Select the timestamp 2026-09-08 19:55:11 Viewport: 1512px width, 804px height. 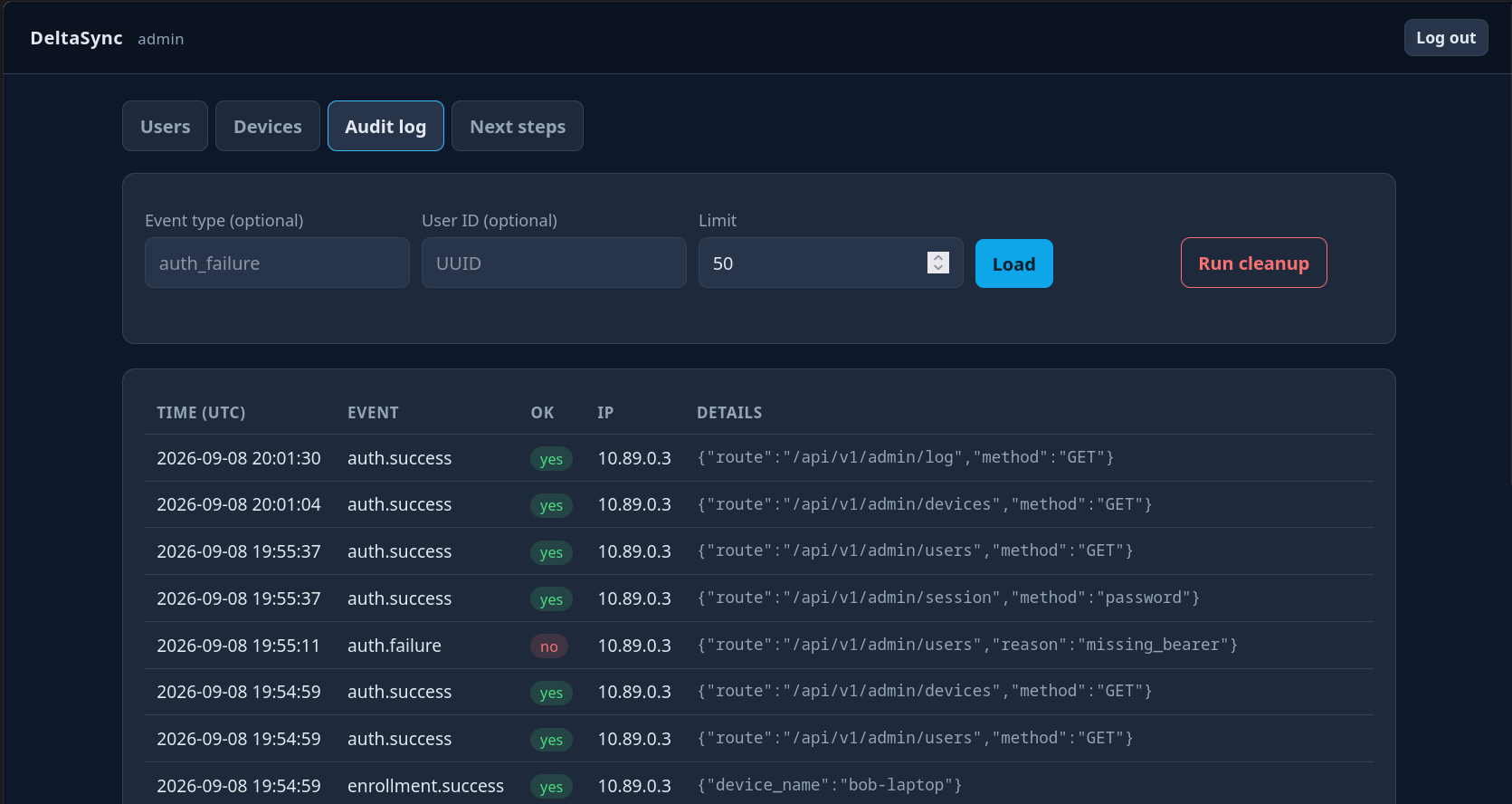point(239,646)
